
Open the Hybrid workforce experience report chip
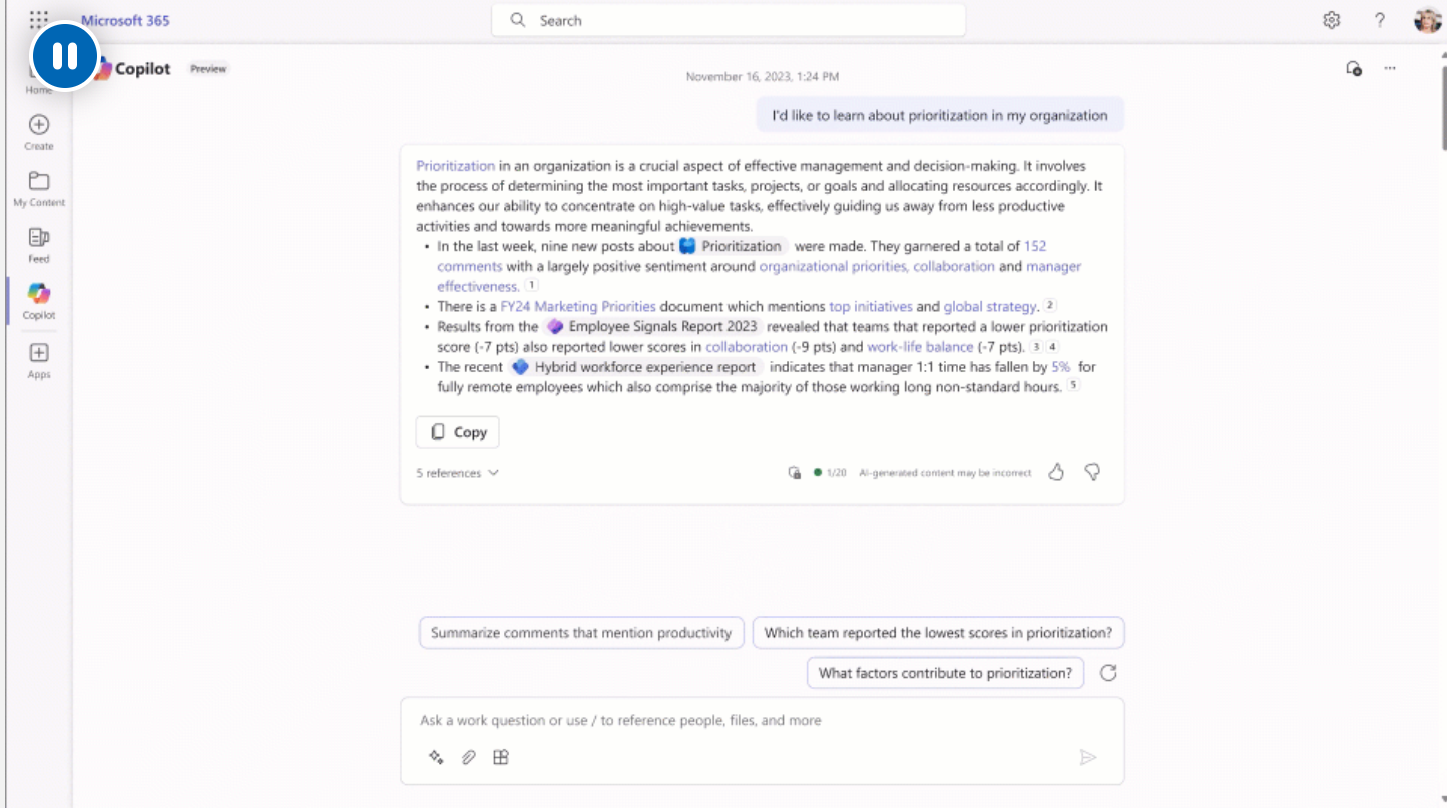tap(636, 367)
